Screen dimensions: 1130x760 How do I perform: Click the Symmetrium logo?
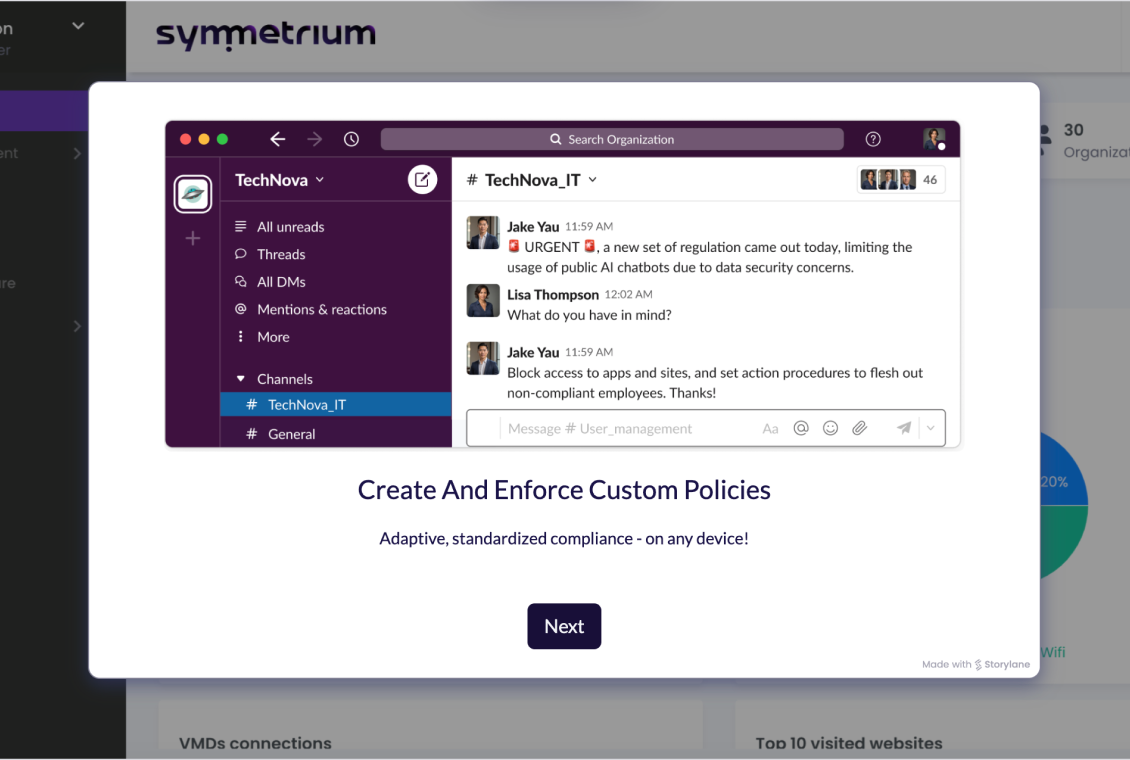coord(266,35)
